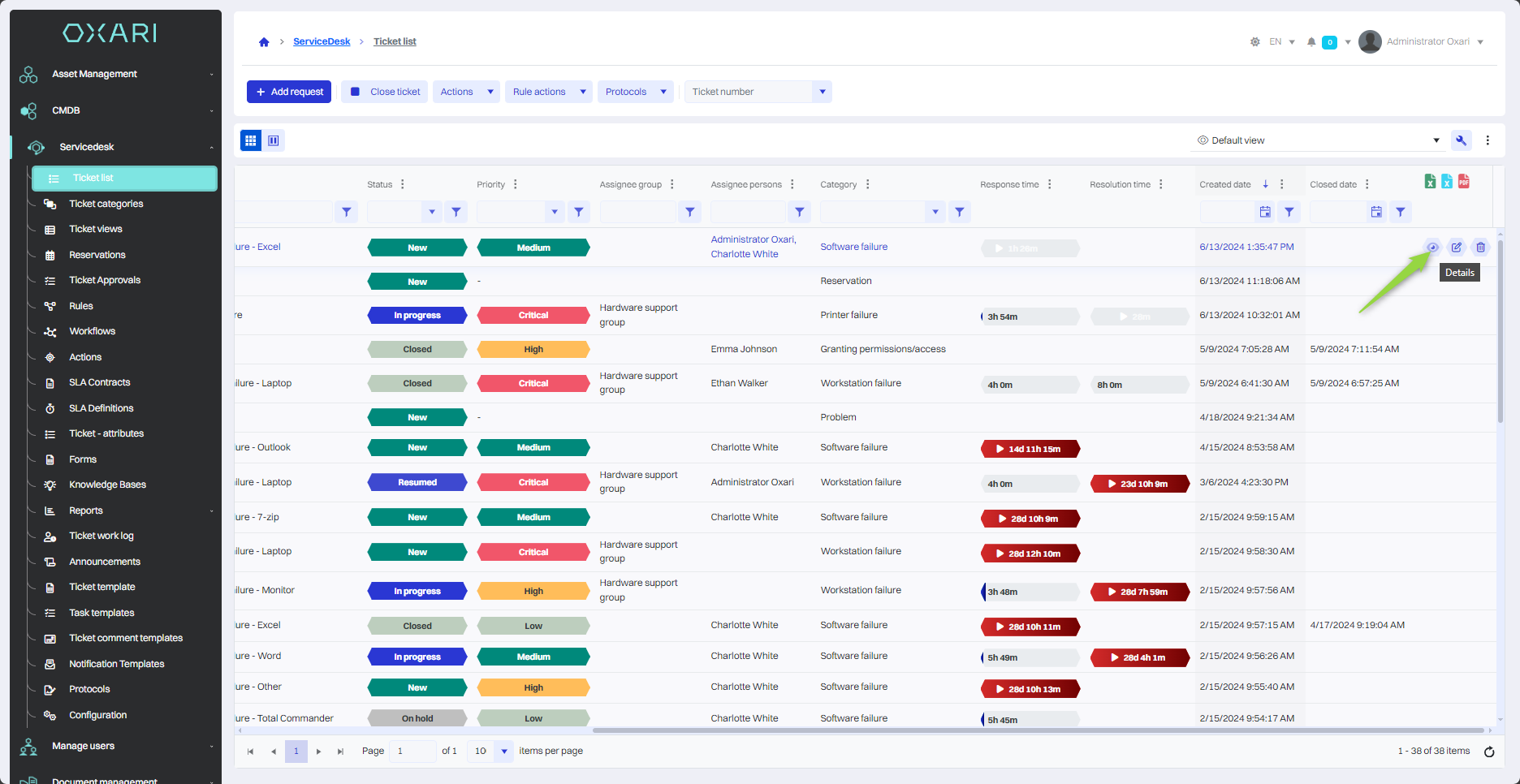The height and width of the screenshot is (784, 1520).
Task: Click the ServiceDesk breadcrumb link
Action: pos(322,41)
